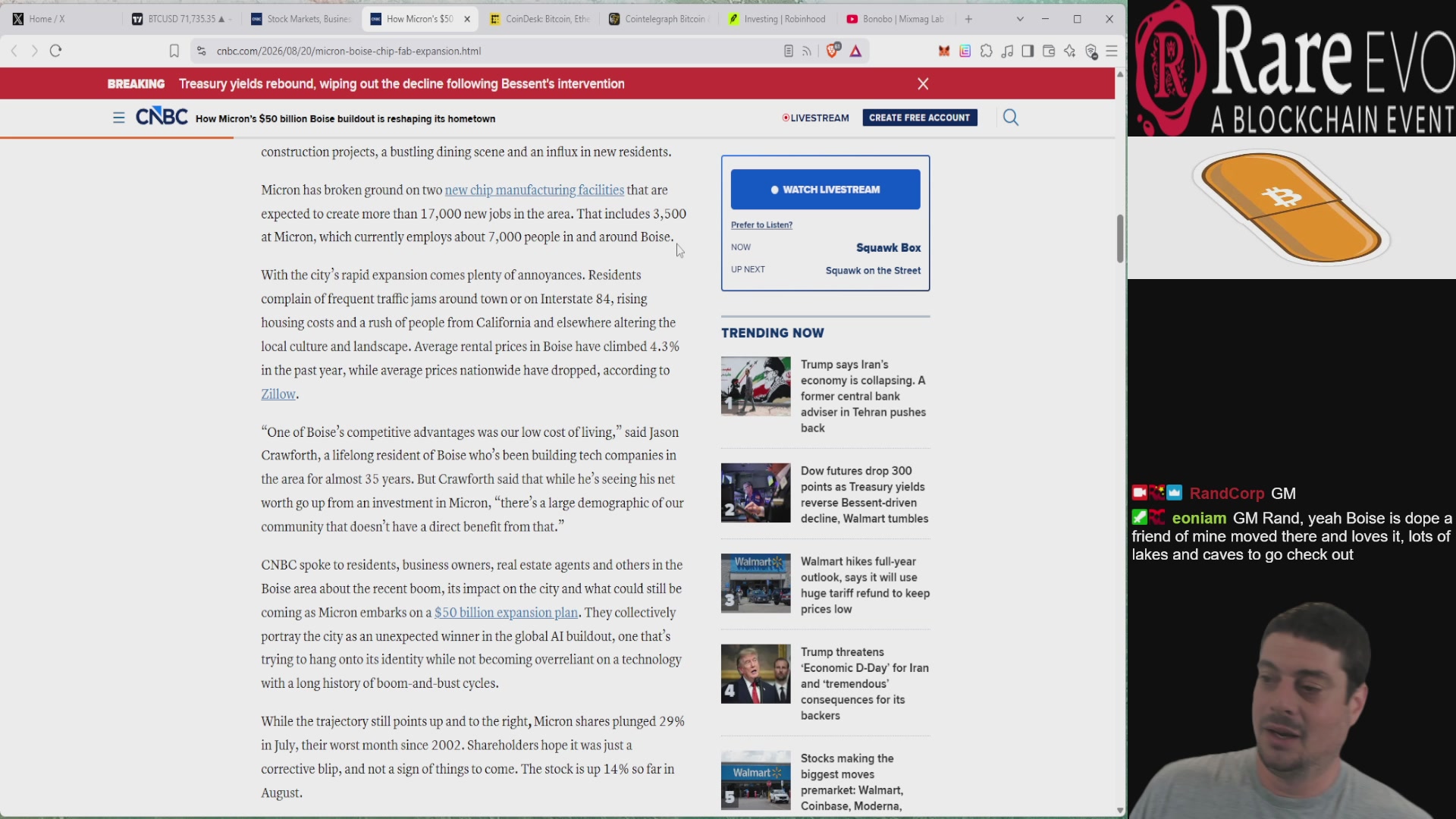Viewport: 1456px width, 819px height.
Task: Close the How Micron's $50 tab
Action: [467, 19]
